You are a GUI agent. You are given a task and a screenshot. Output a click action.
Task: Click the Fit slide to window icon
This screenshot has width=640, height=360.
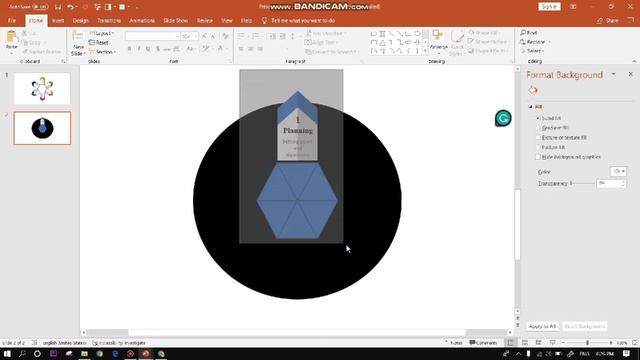click(635, 343)
